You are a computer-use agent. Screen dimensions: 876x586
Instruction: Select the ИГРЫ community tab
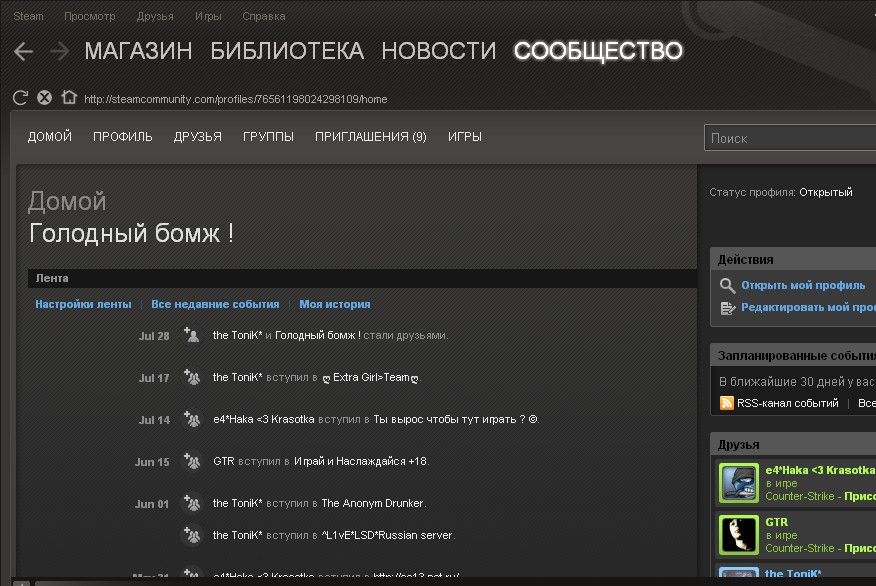pos(465,137)
